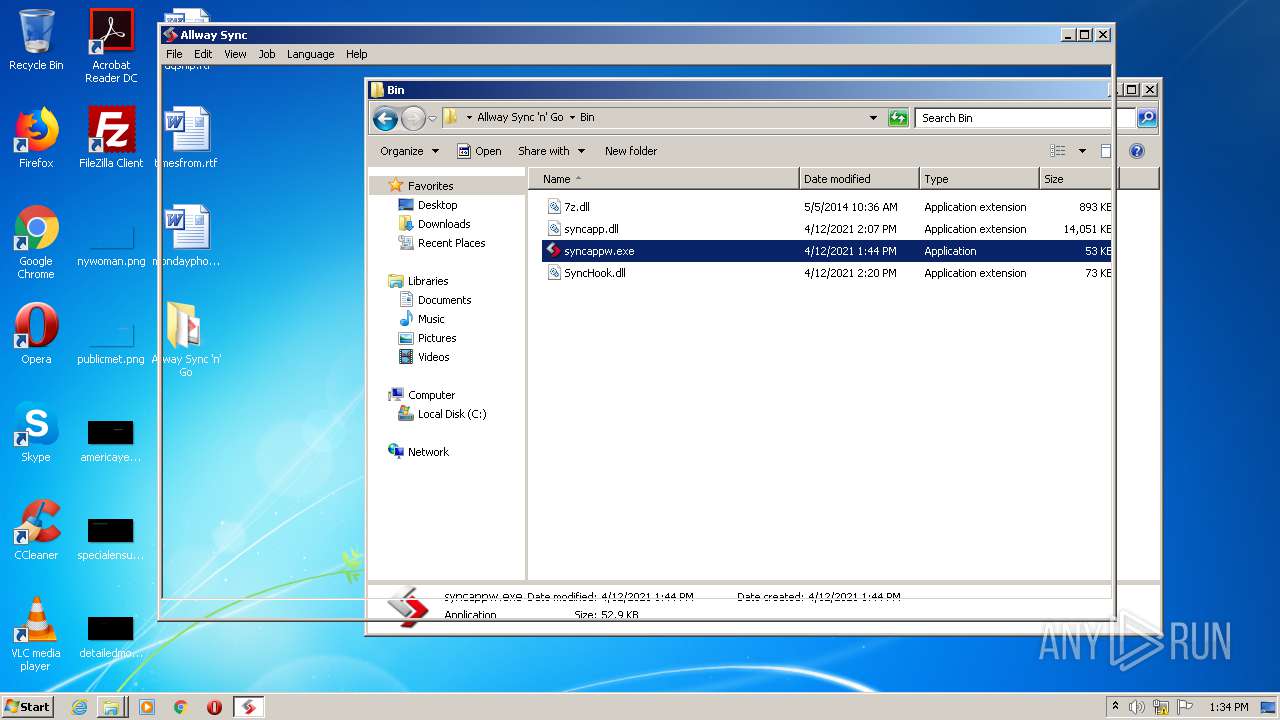Sort files by Type column
Viewport: 1280px width, 720px height.
coord(979,179)
